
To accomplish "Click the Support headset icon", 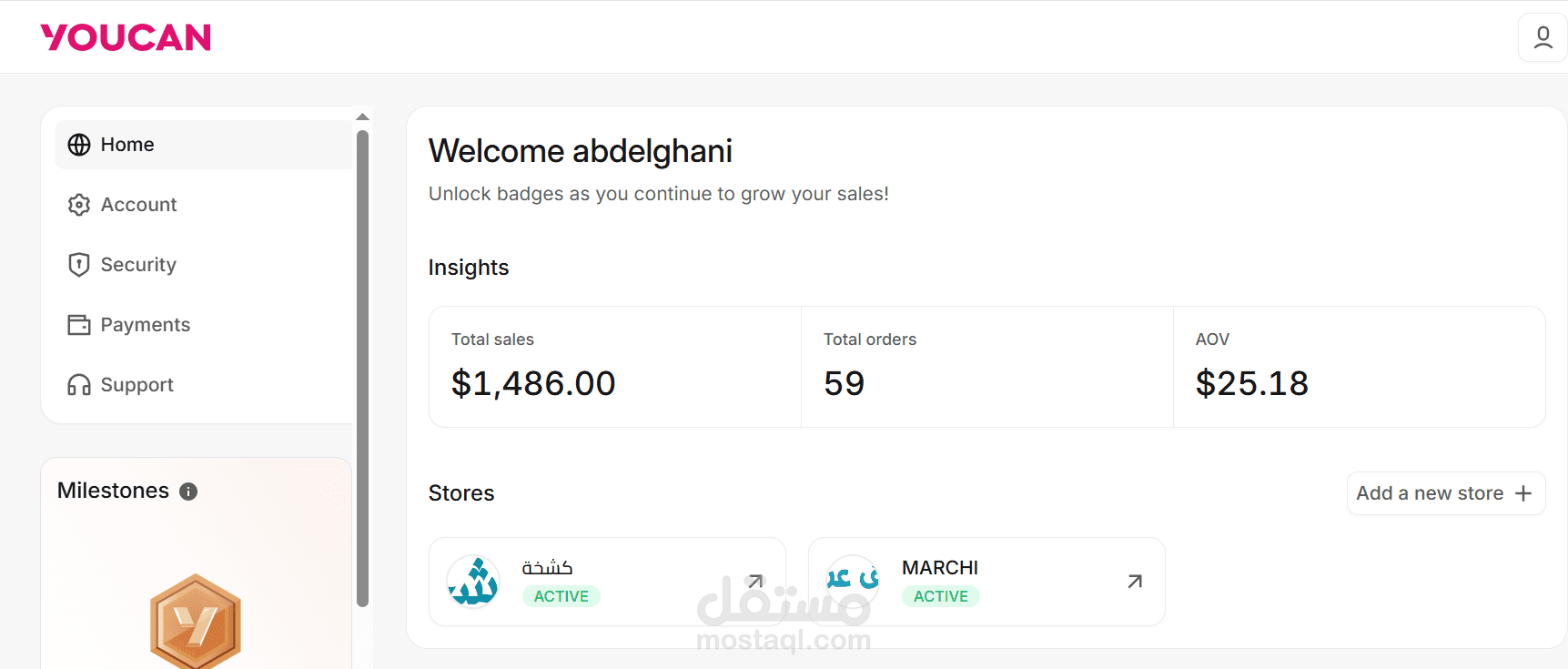I will coord(79,385).
